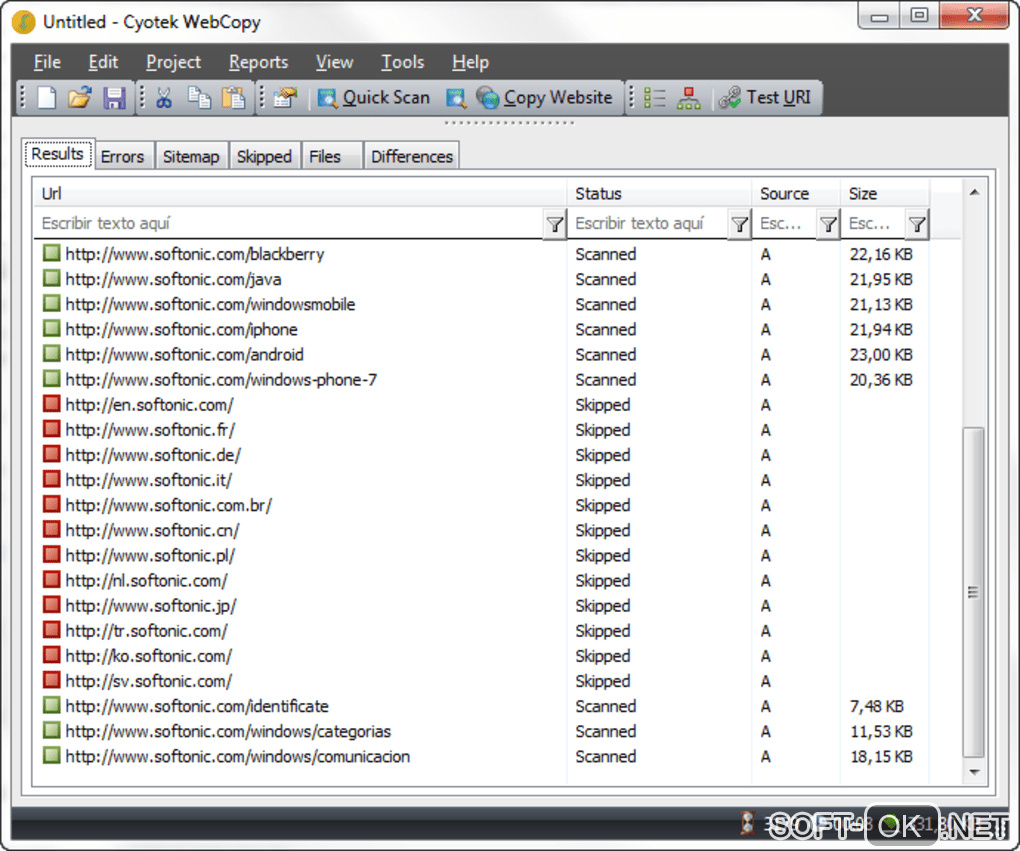
Task: Select the www.softonic.de row
Action: click(x=481, y=455)
